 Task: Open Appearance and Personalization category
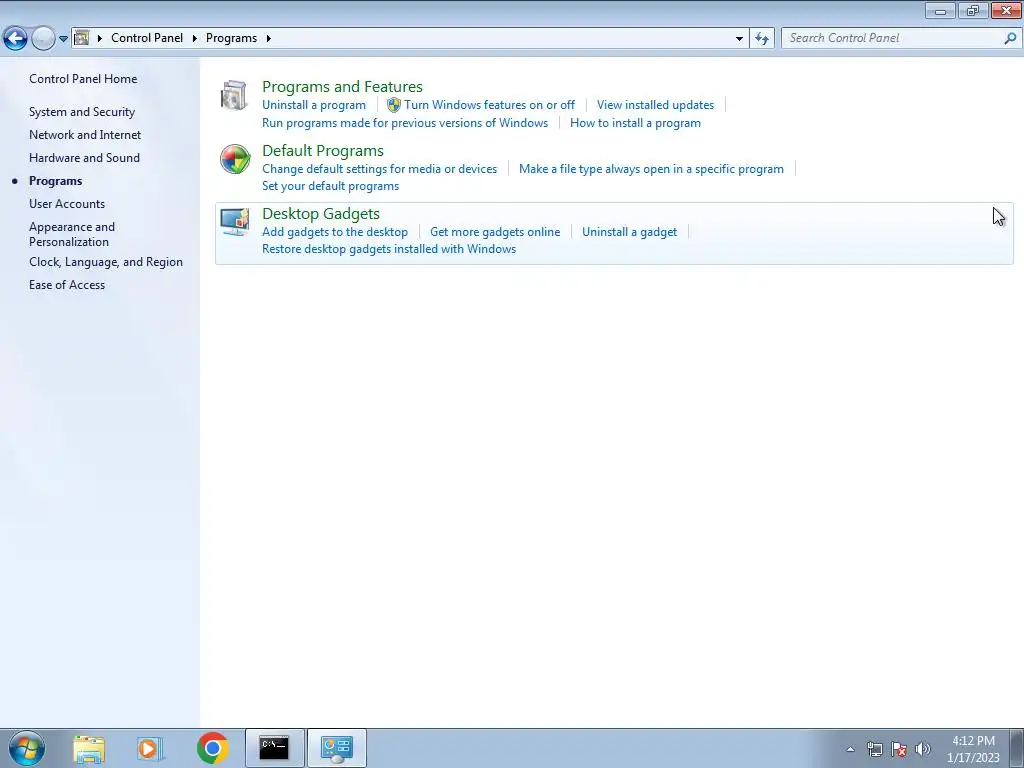click(x=72, y=234)
